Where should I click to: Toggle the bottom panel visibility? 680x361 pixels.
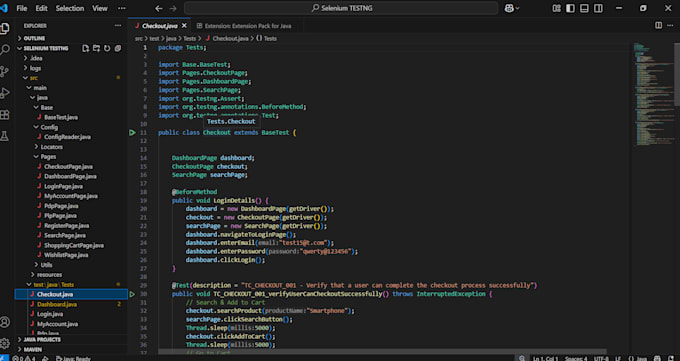point(584,8)
